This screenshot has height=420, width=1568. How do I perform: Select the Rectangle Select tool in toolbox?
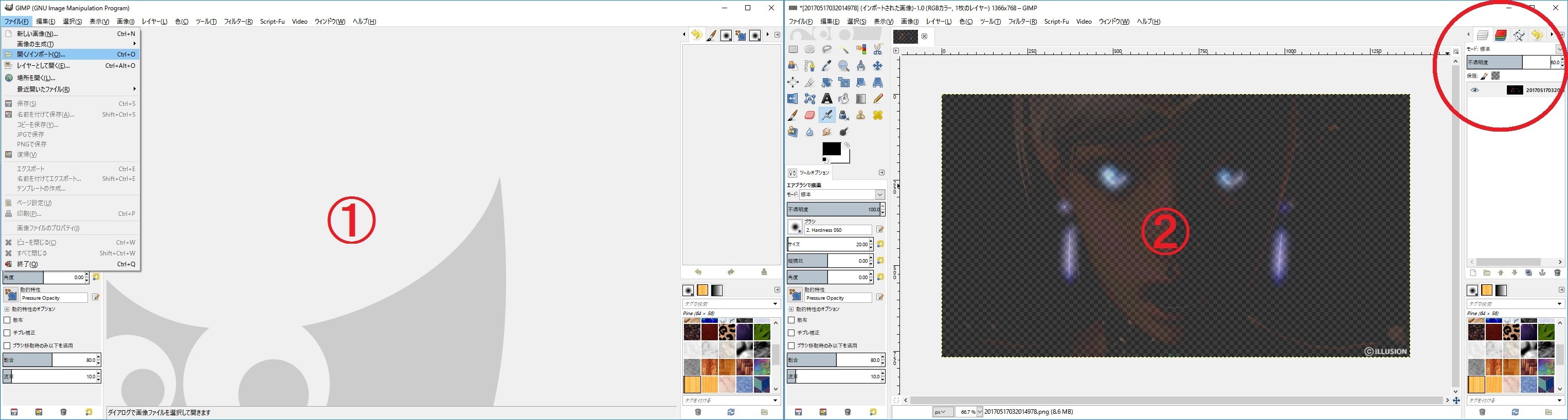(793, 49)
